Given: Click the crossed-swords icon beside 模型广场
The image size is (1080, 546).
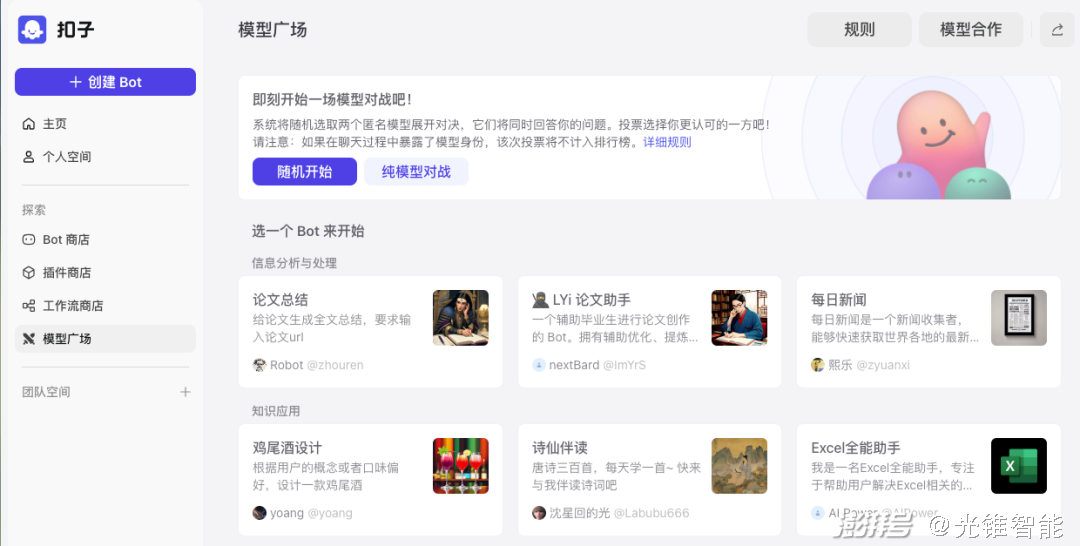Looking at the screenshot, I should click(28, 339).
